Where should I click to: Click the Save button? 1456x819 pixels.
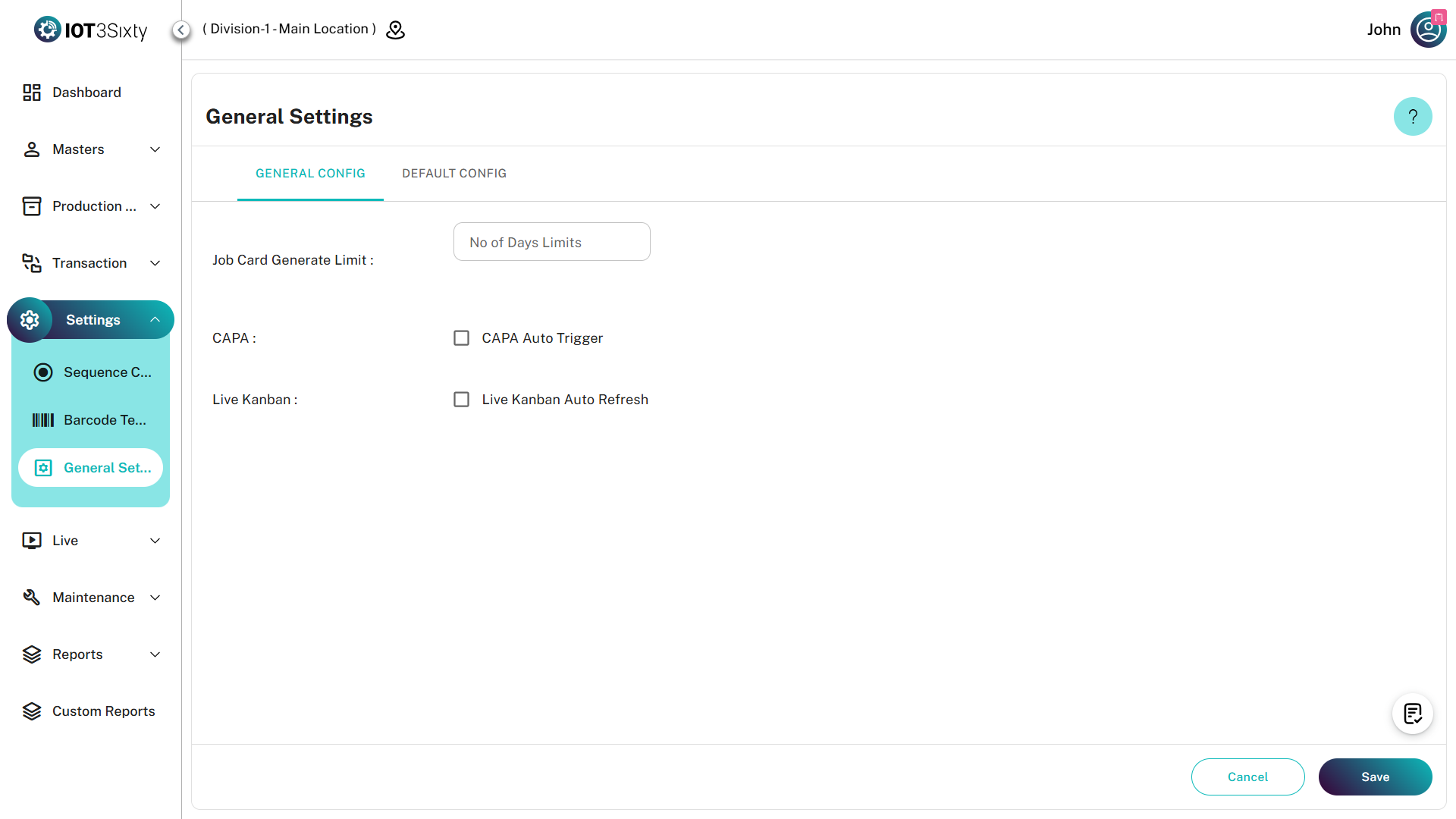[1375, 777]
